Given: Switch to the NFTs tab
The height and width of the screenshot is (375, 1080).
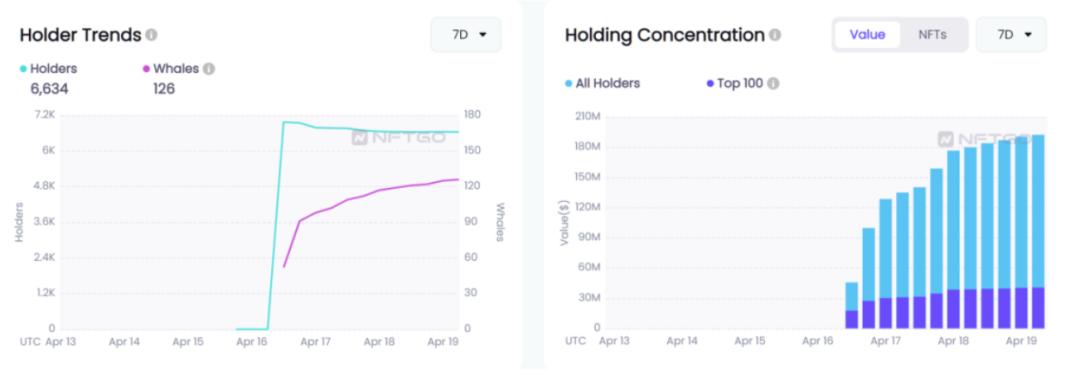Looking at the screenshot, I should tap(932, 34).
